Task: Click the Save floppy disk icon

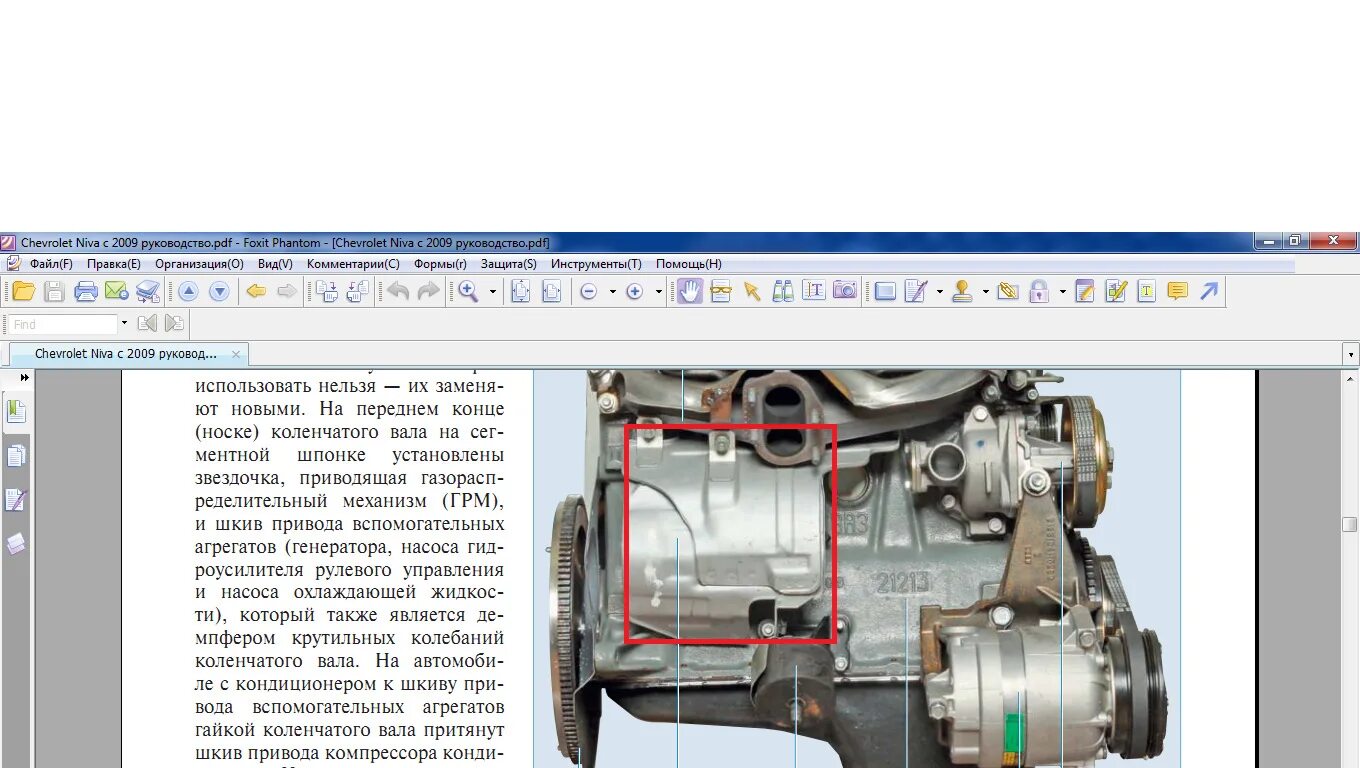Action: point(54,291)
